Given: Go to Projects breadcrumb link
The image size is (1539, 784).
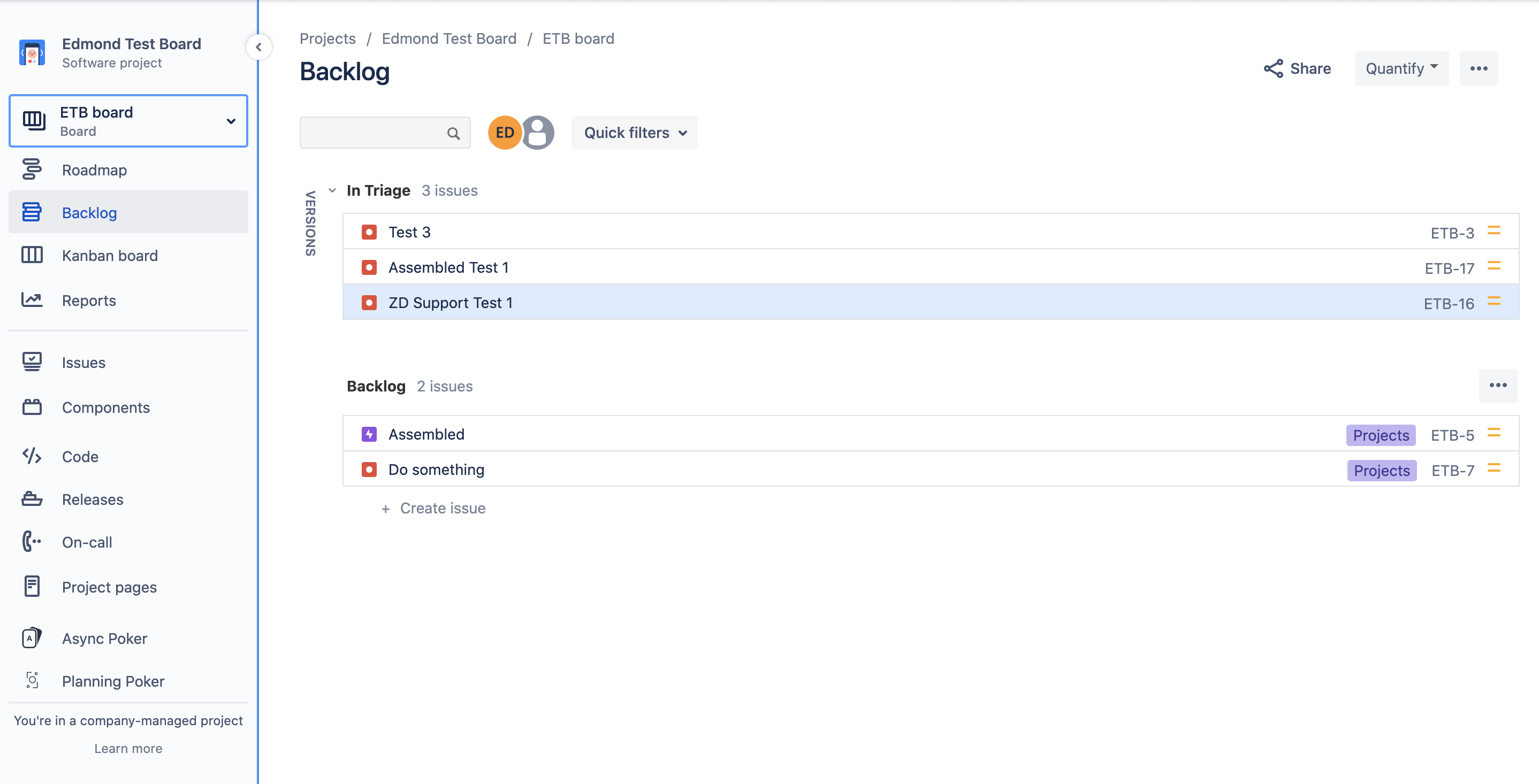Looking at the screenshot, I should click(327, 39).
